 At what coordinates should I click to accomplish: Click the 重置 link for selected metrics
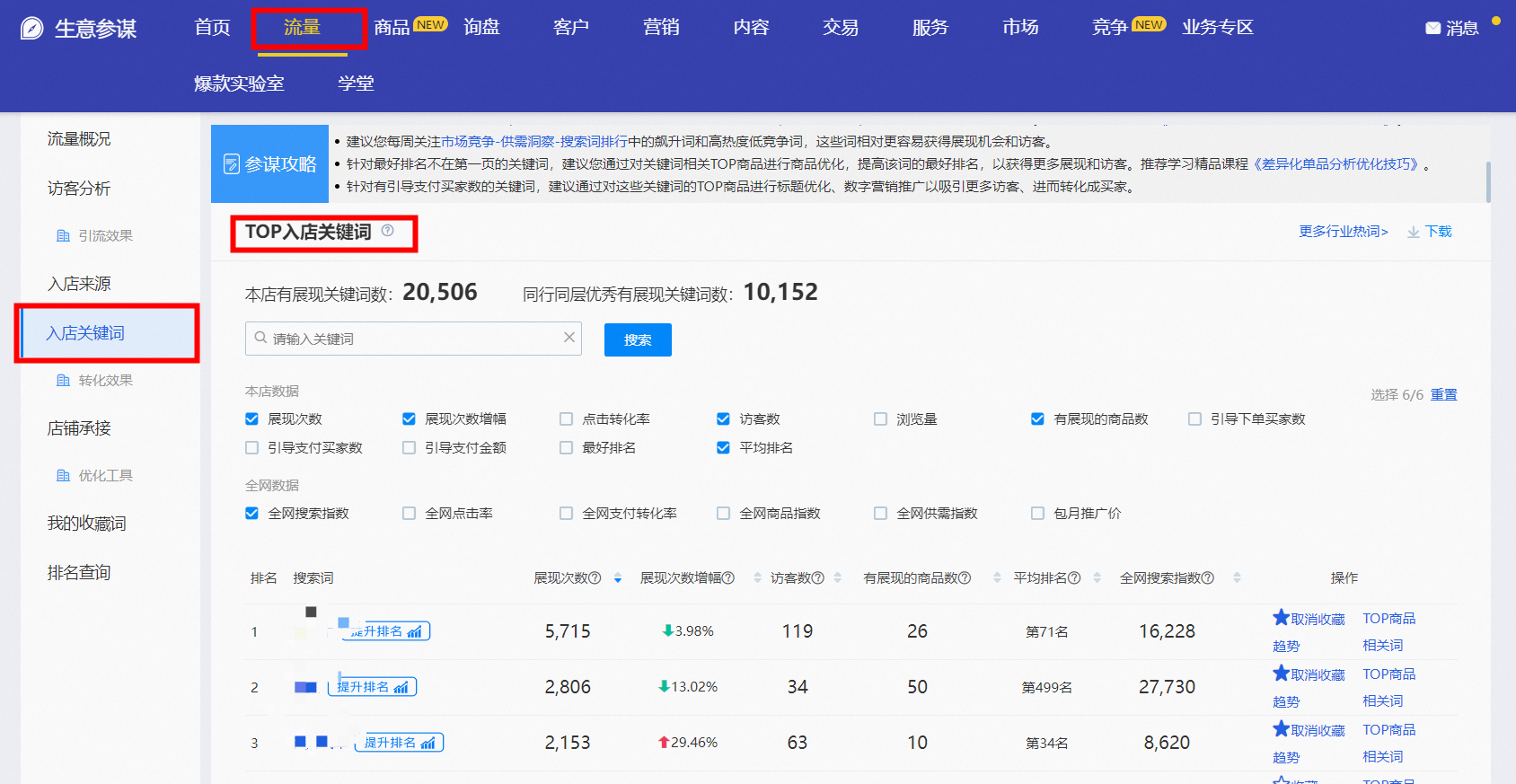coord(1444,394)
